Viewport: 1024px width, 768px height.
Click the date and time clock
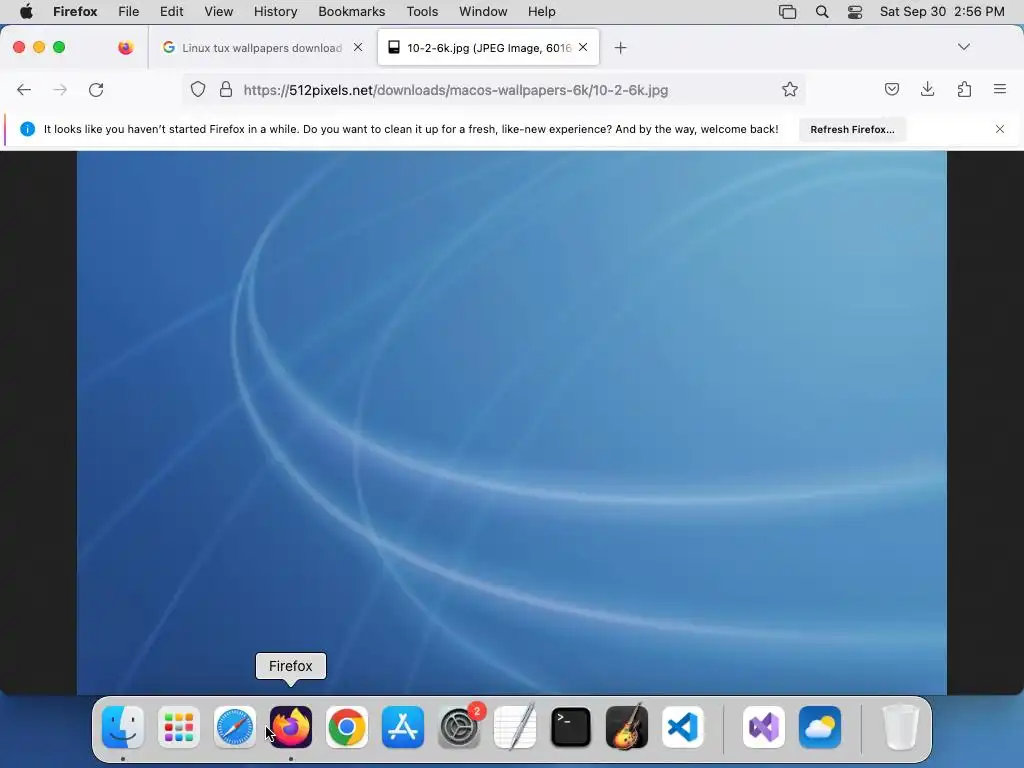coord(942,12)
